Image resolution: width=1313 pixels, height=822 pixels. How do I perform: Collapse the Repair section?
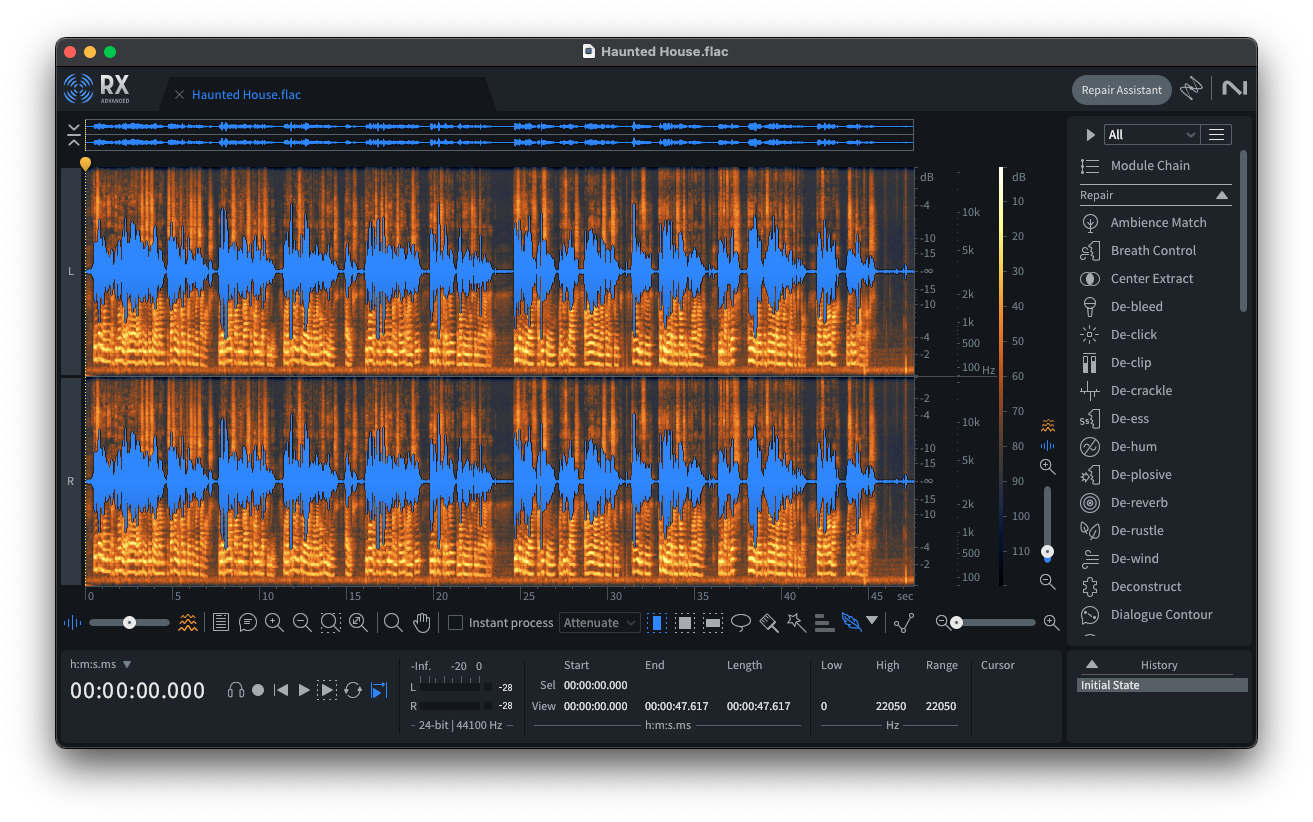[x=1221, y=195]
